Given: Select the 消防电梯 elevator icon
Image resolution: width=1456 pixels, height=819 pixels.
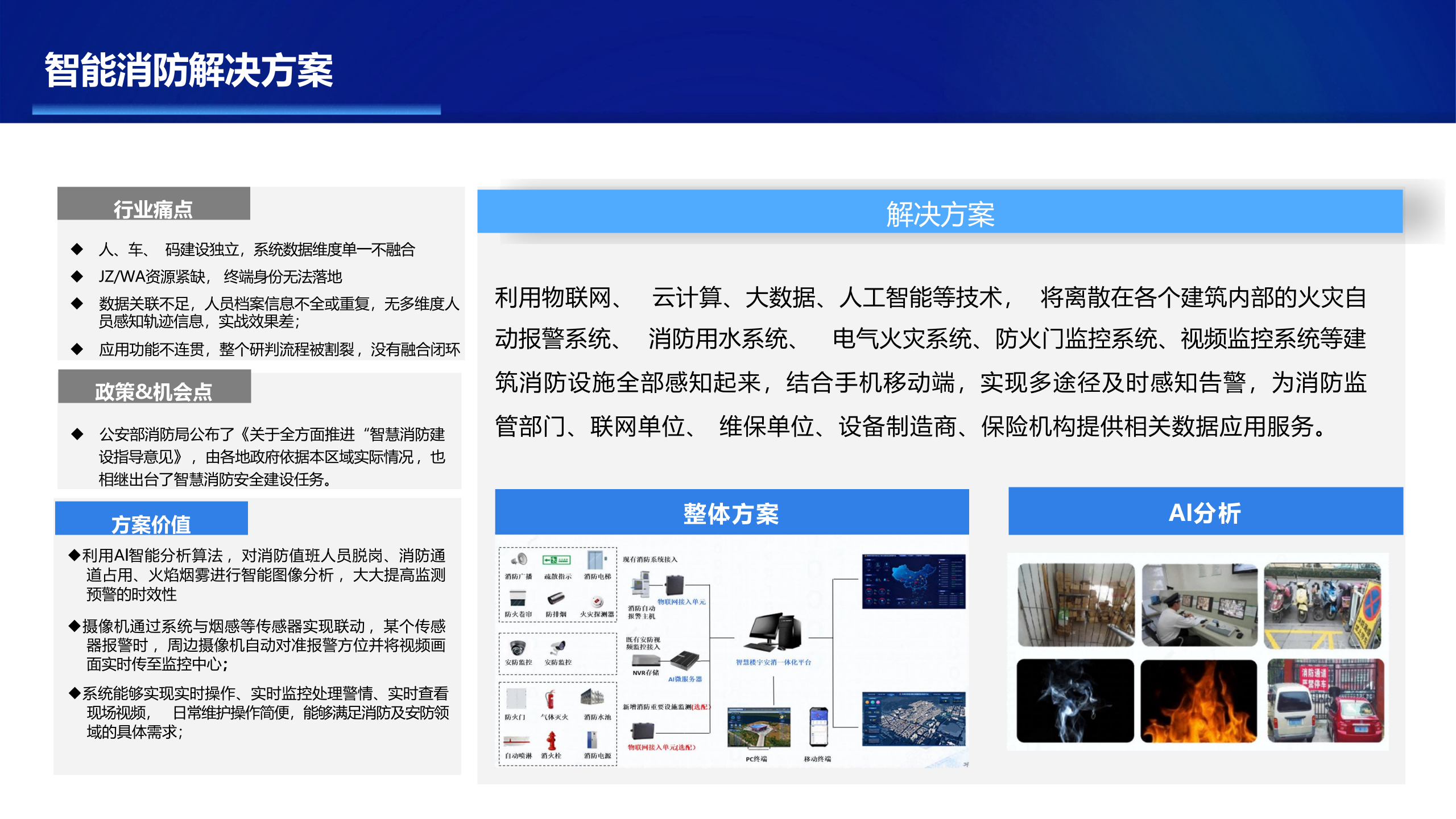Looking at the screenshot, I should point(595,560).
